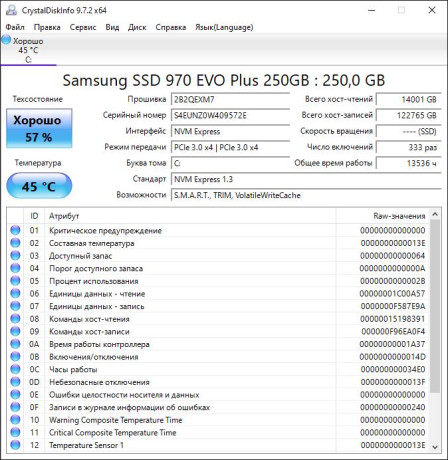This screenshot has width=448, height=460.
Task: Click the blue status orb in drive tab
Action: [x=6, y=40]
